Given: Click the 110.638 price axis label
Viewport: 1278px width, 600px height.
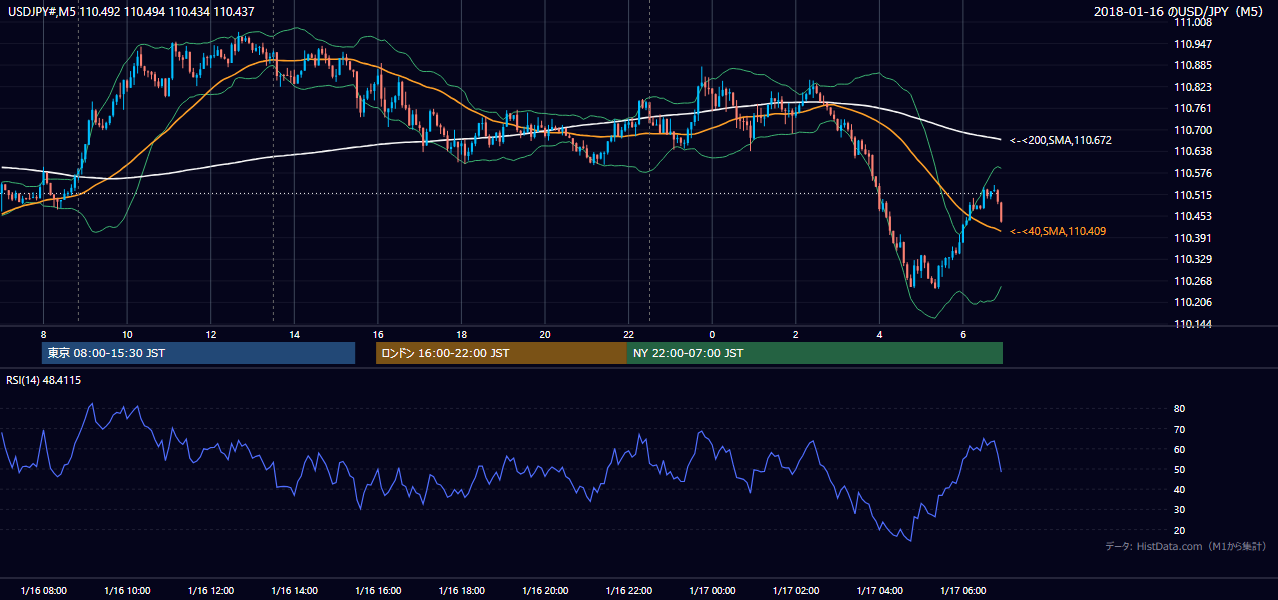Looking at the screenshot, I should pyautogui.click(x=1194, y=151).
